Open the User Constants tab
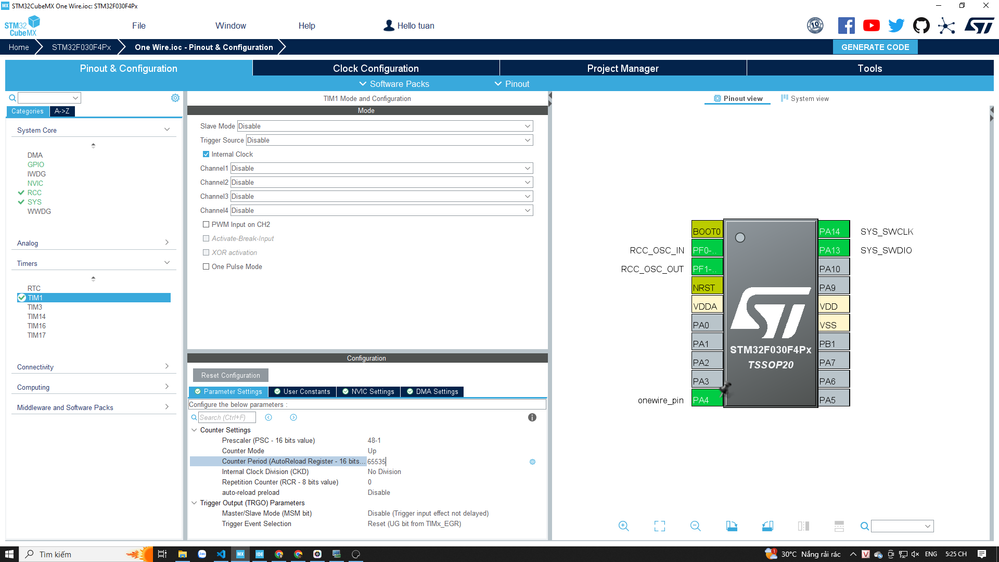The height and width of the screenshot is (562, 999). click(x=302, y=391)
